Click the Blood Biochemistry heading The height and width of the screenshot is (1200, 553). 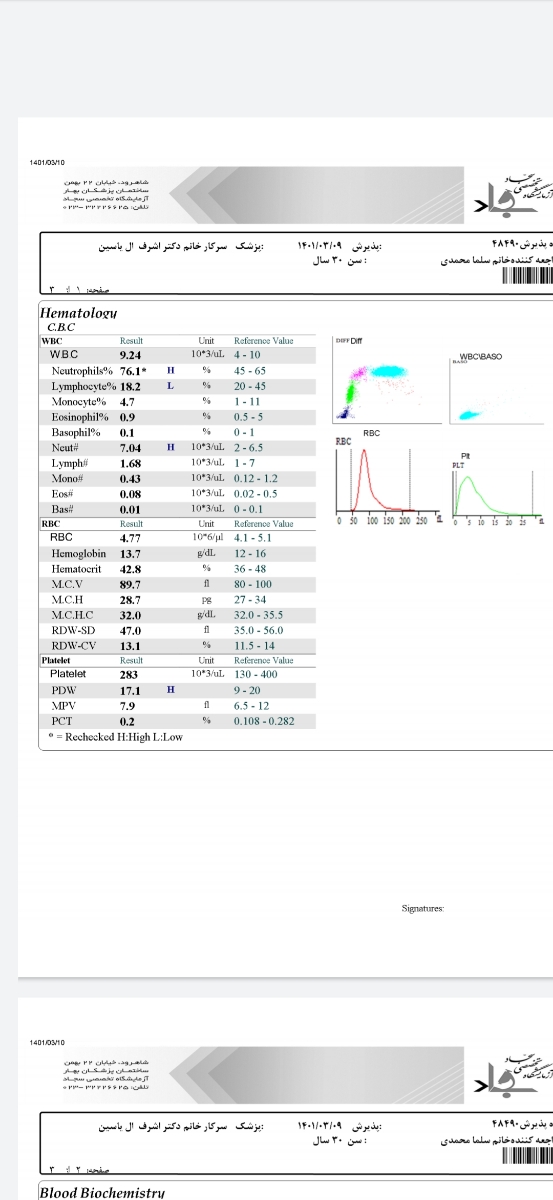tap(102, 1192)
